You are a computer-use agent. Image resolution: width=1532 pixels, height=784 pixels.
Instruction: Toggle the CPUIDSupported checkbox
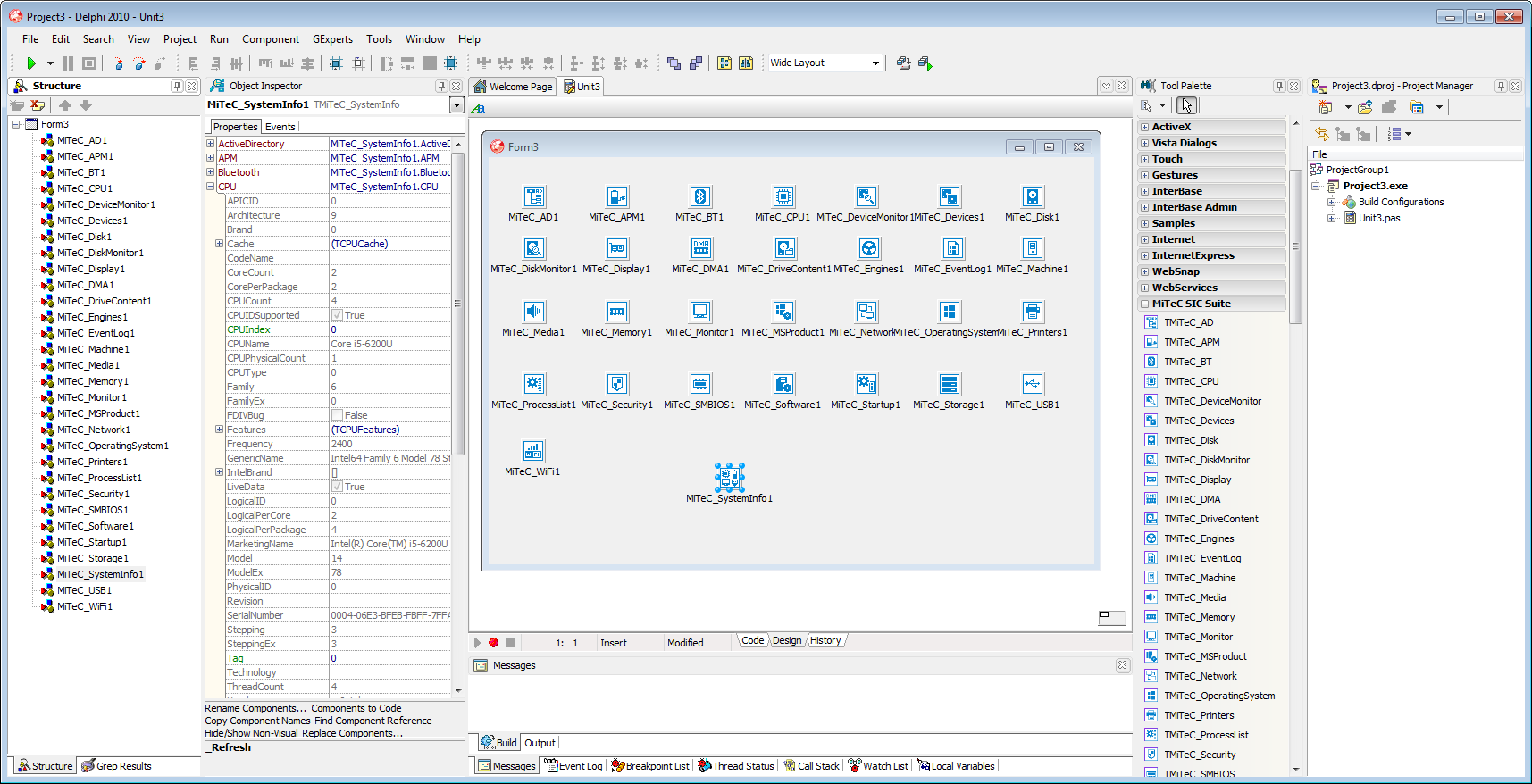337,315
